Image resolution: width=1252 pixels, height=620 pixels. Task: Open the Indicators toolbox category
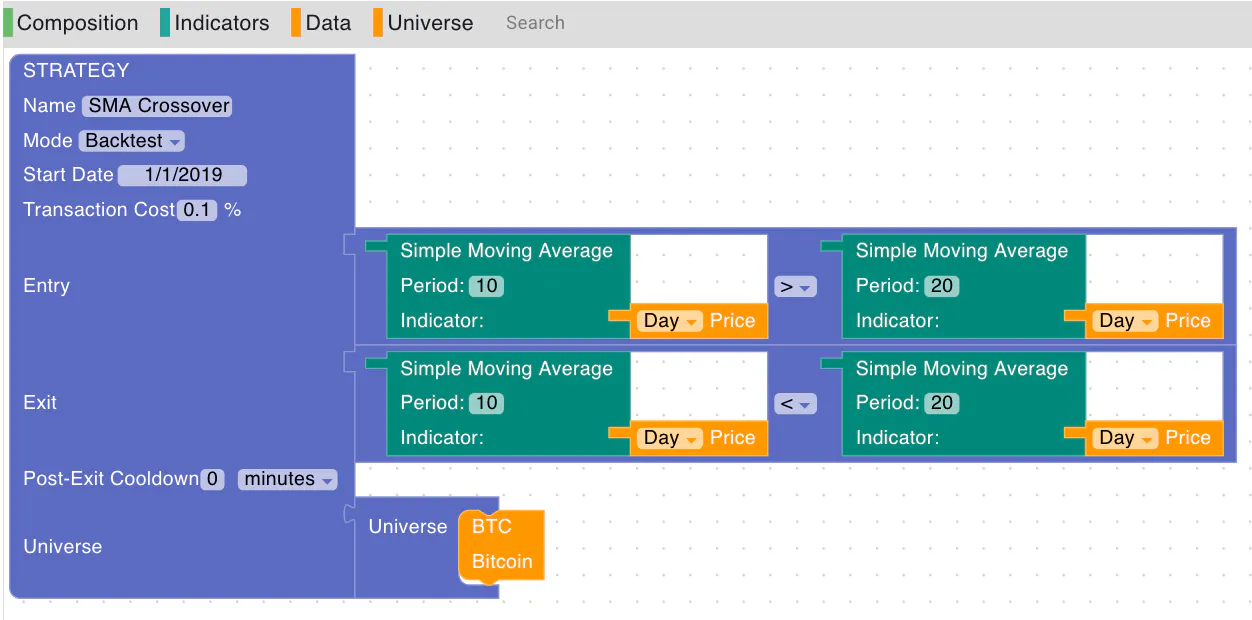coord(215,23)
